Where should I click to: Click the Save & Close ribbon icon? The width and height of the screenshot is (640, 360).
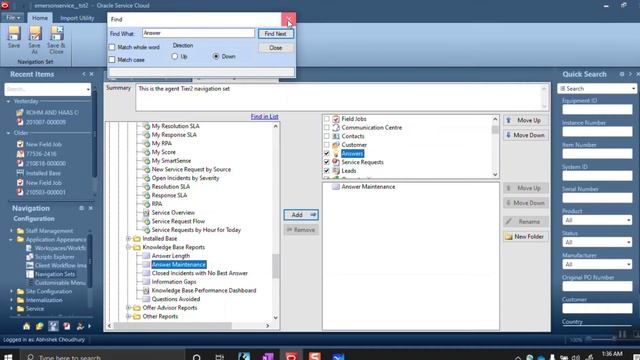click(56, 34)
